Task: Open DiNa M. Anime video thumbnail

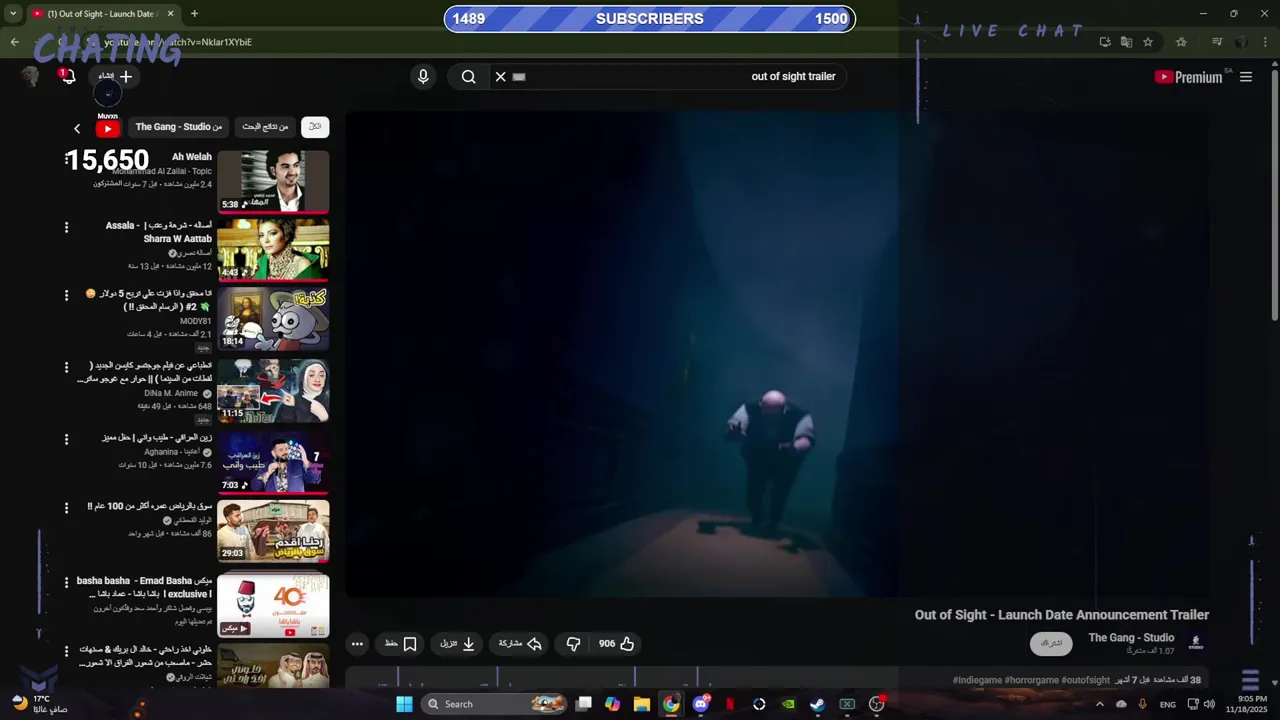Action: 273,391
